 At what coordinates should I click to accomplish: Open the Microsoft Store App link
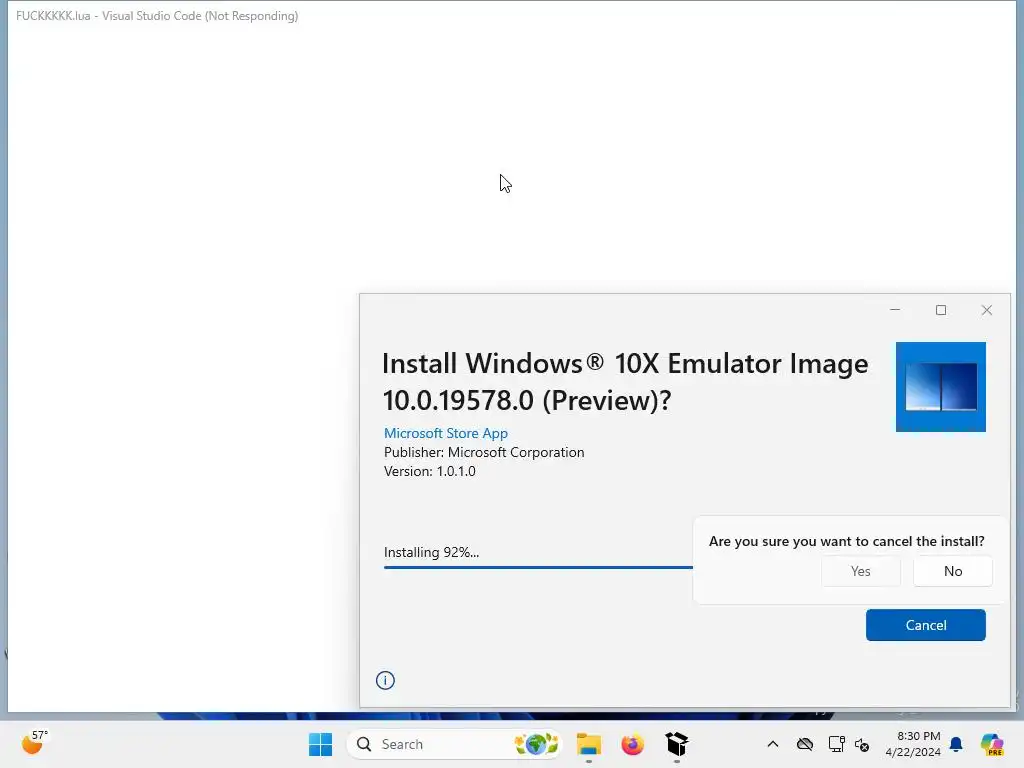(445, 433)
